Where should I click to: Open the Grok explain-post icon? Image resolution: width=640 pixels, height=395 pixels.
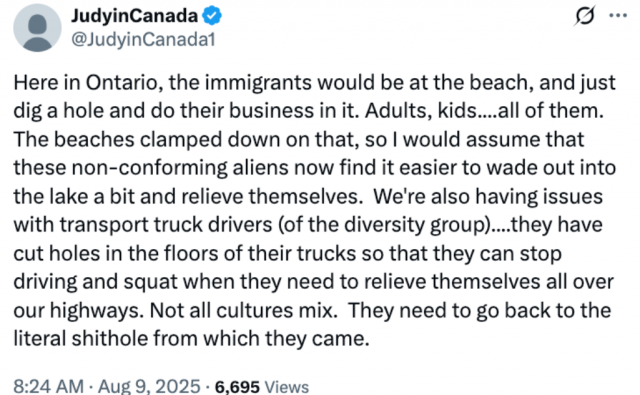click(585, 16)
